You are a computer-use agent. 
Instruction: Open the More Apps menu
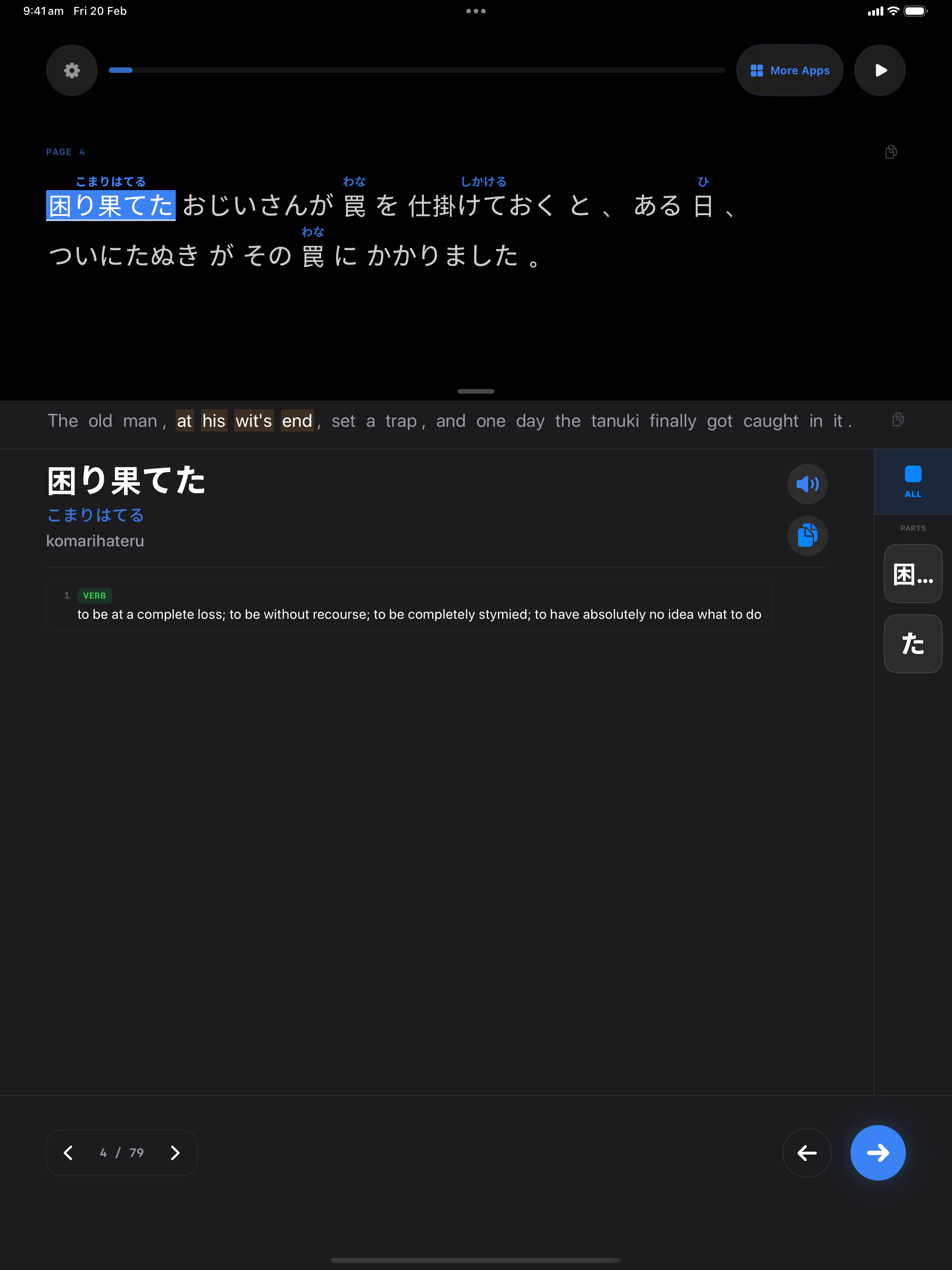[789, 70]
